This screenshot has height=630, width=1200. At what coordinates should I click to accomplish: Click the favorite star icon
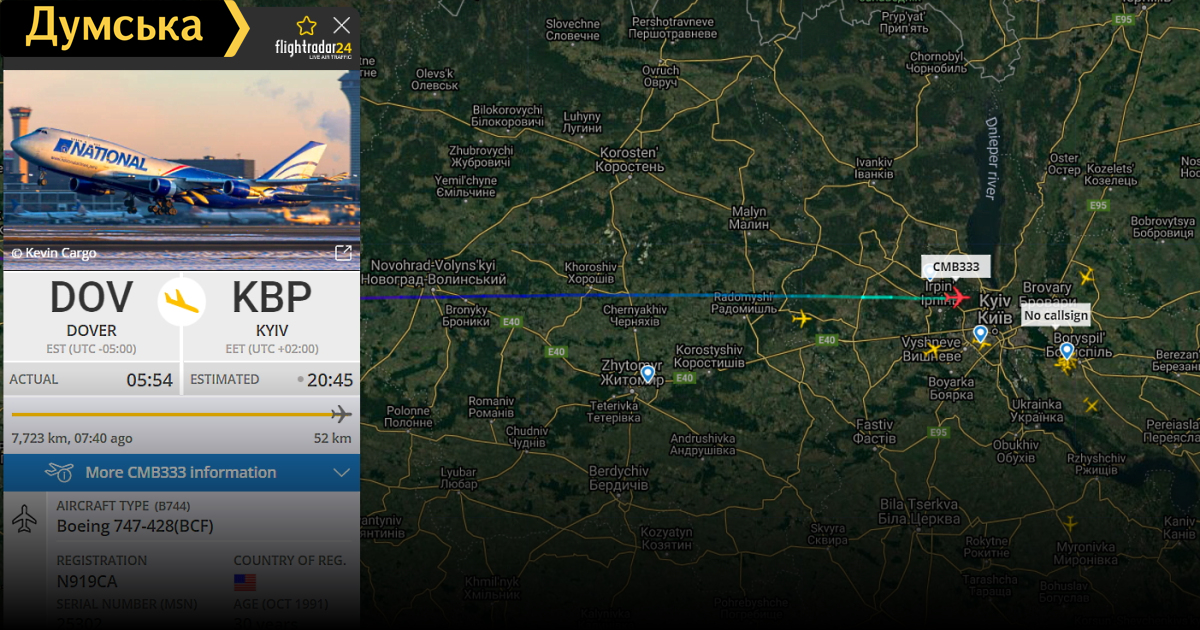click(306, 26)
